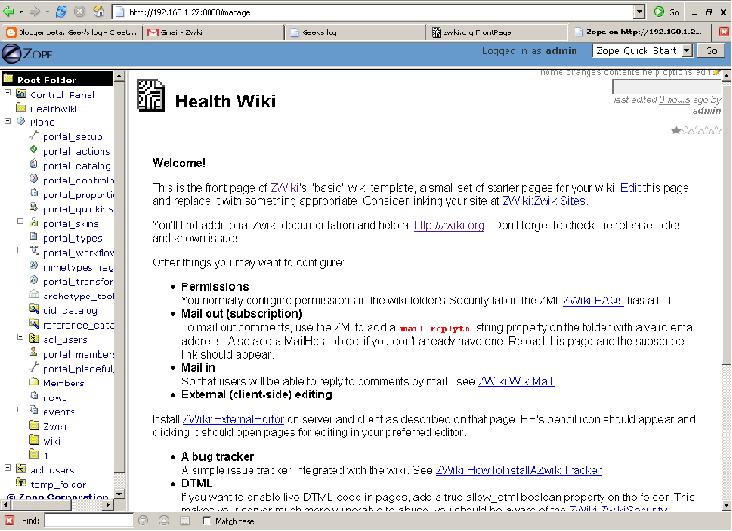Click the browser Forward arrow icon

click(x=35, y=12)
